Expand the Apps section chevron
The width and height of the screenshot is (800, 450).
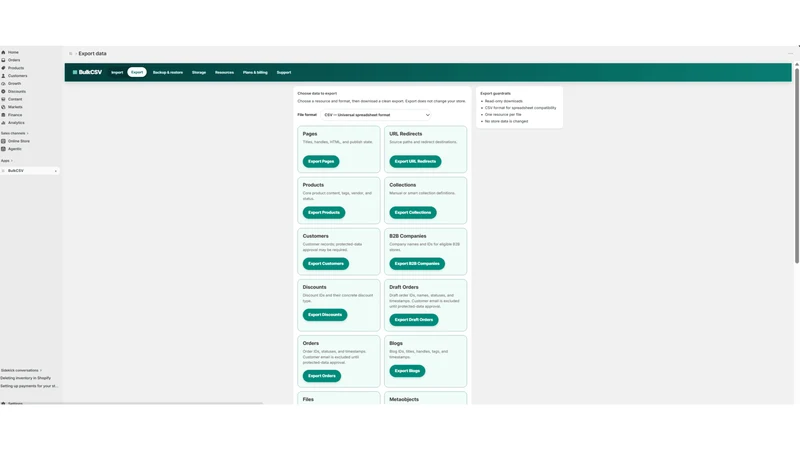click(11, 161)
